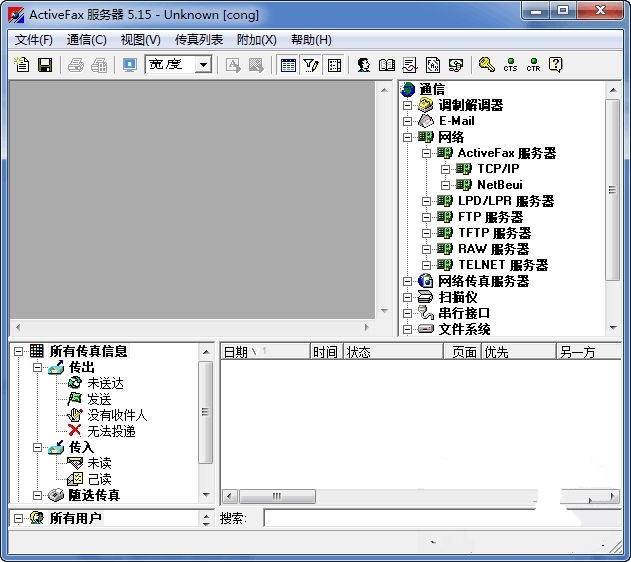Screen dimensions: 631x562
Task: Click the save floppy disk icon
Action: 45,64
